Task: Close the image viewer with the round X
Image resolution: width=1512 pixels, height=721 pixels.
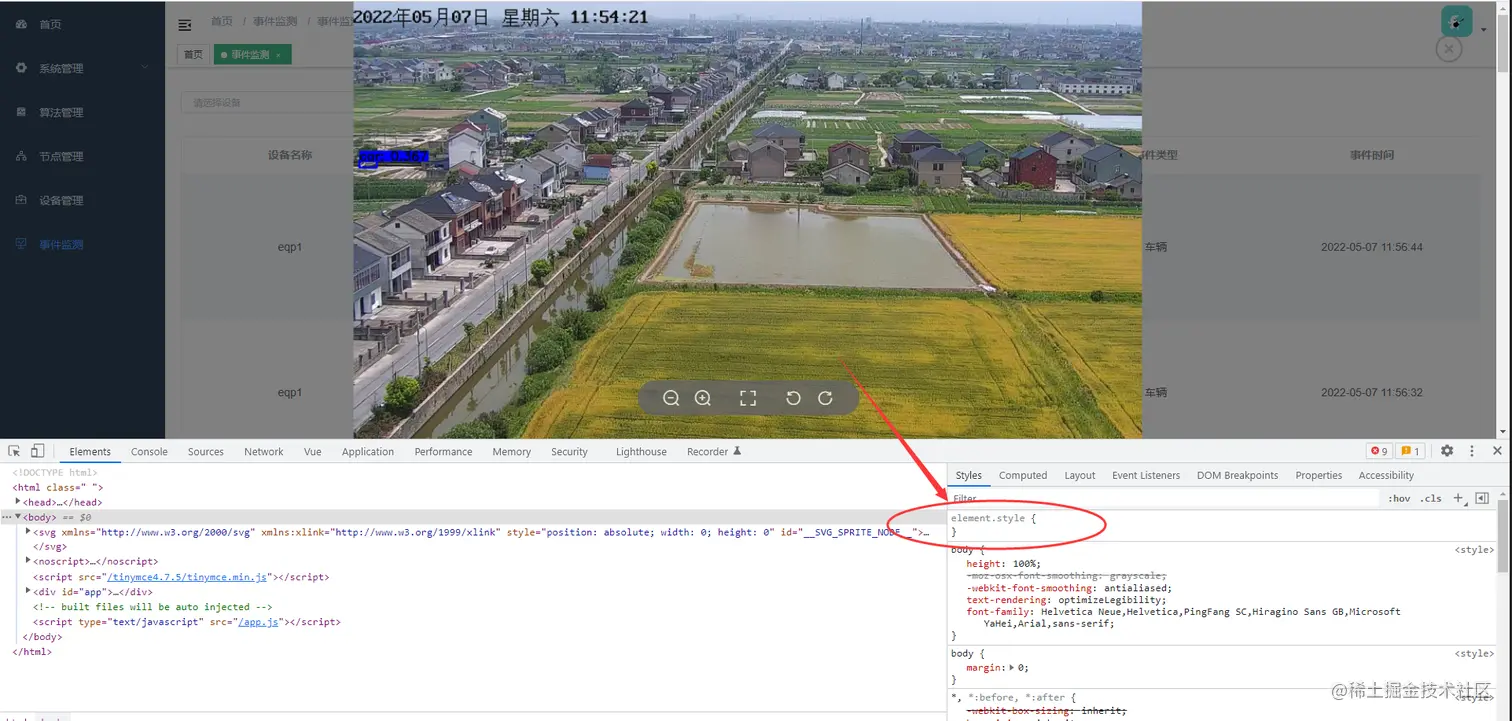Action: click(1449, 48)
